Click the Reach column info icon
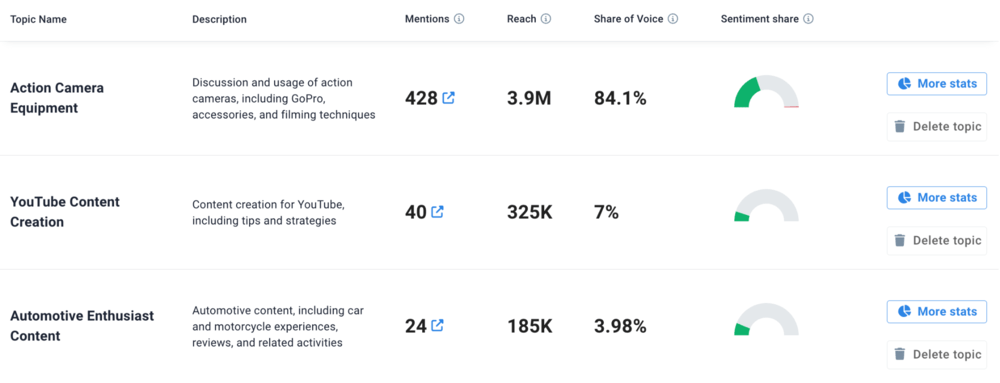1000x383 pixels. coord(546,19)
